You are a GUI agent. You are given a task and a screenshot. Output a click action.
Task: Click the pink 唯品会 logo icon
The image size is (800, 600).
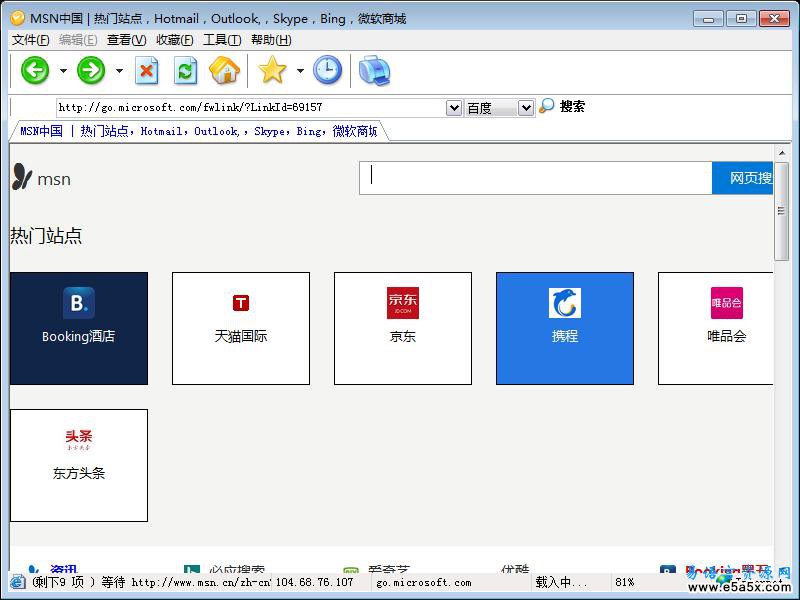point(727,303)
